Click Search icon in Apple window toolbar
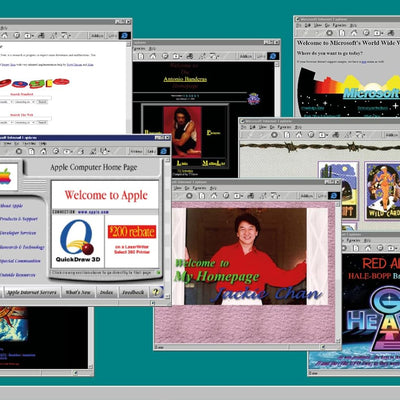The height and width of the screenshot is (400, 400). coord(56,151)
